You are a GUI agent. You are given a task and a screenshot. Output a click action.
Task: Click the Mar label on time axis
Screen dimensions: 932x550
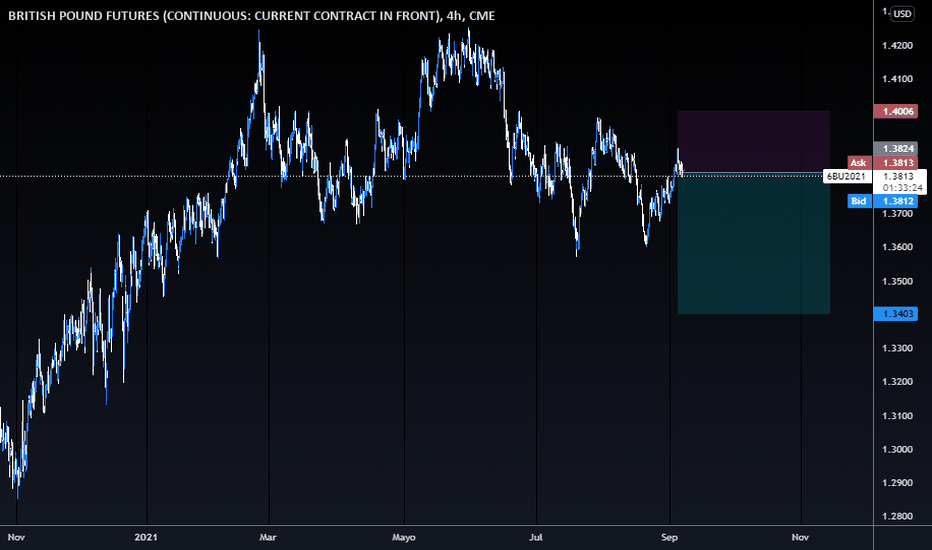pyautogui.click(x=268, y=538)
